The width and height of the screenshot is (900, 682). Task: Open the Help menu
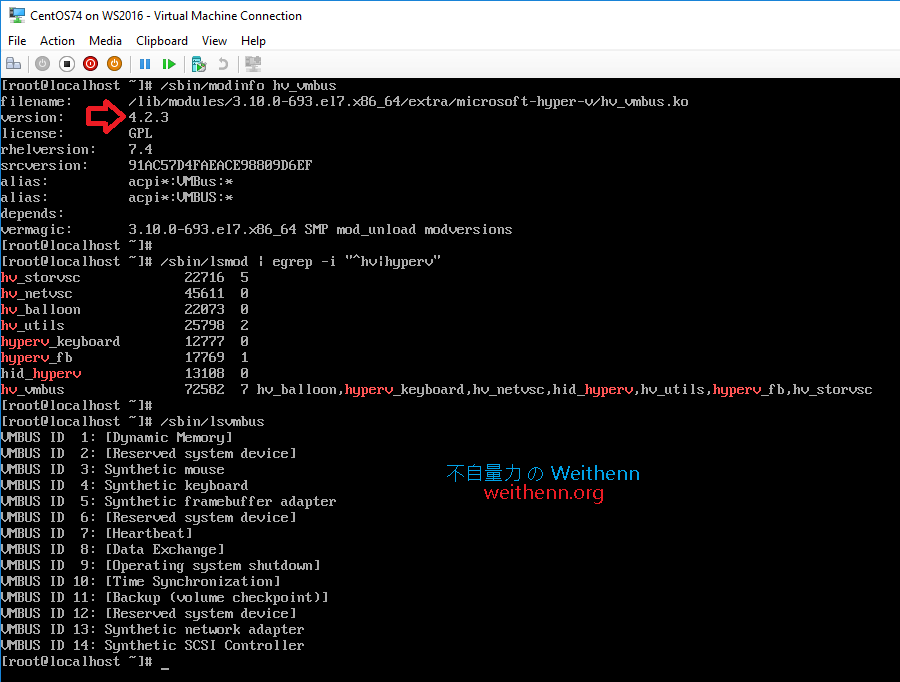click(253, 41)
